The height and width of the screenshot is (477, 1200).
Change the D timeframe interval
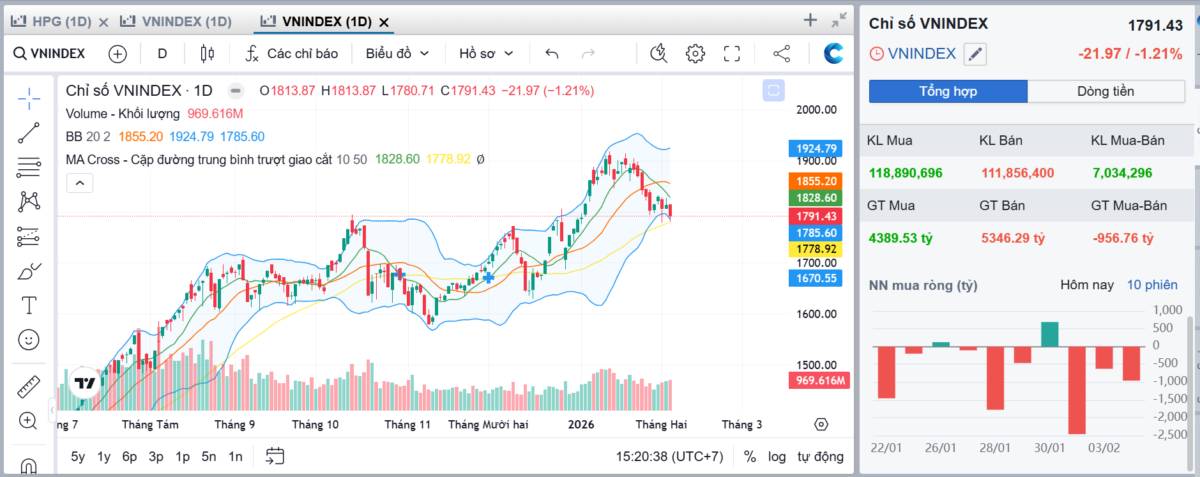pos(162,53)
